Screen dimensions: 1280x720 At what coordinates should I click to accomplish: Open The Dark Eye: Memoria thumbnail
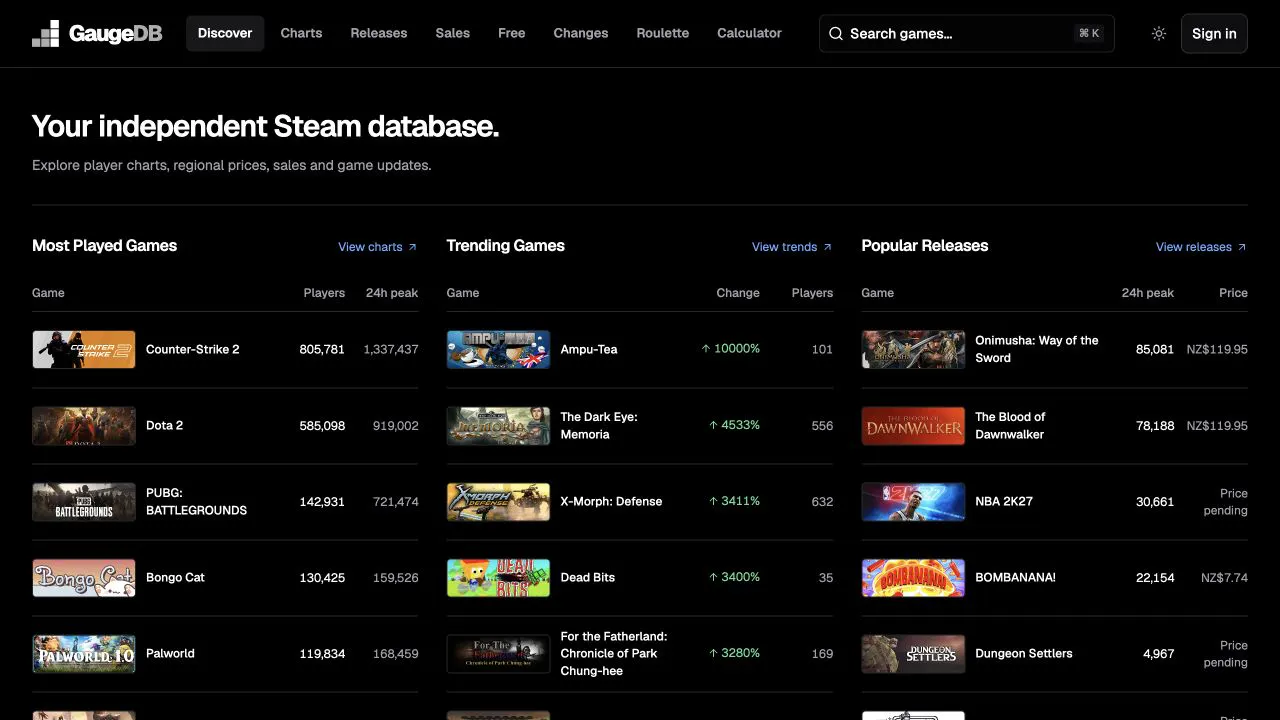pyautogui.click(x=498, y=425)
